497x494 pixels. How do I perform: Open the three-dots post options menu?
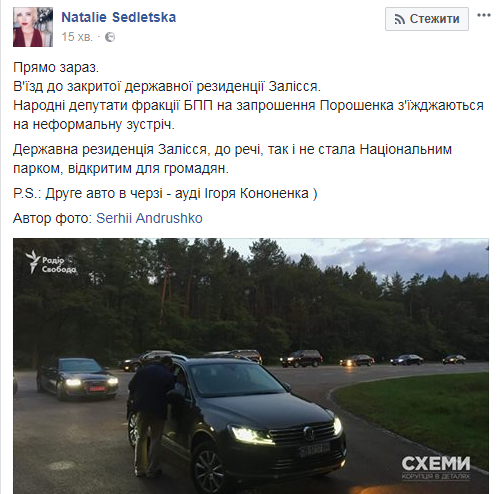483,16
